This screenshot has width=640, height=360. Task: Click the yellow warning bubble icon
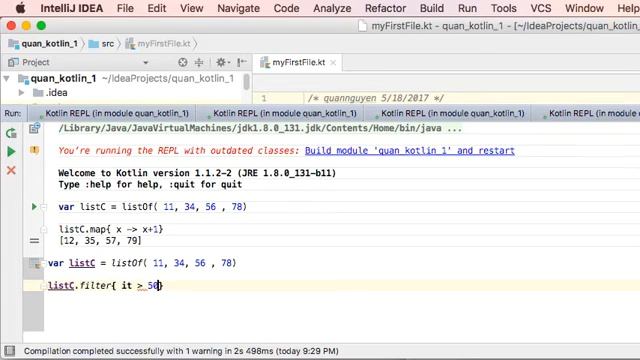pos(34,150)
